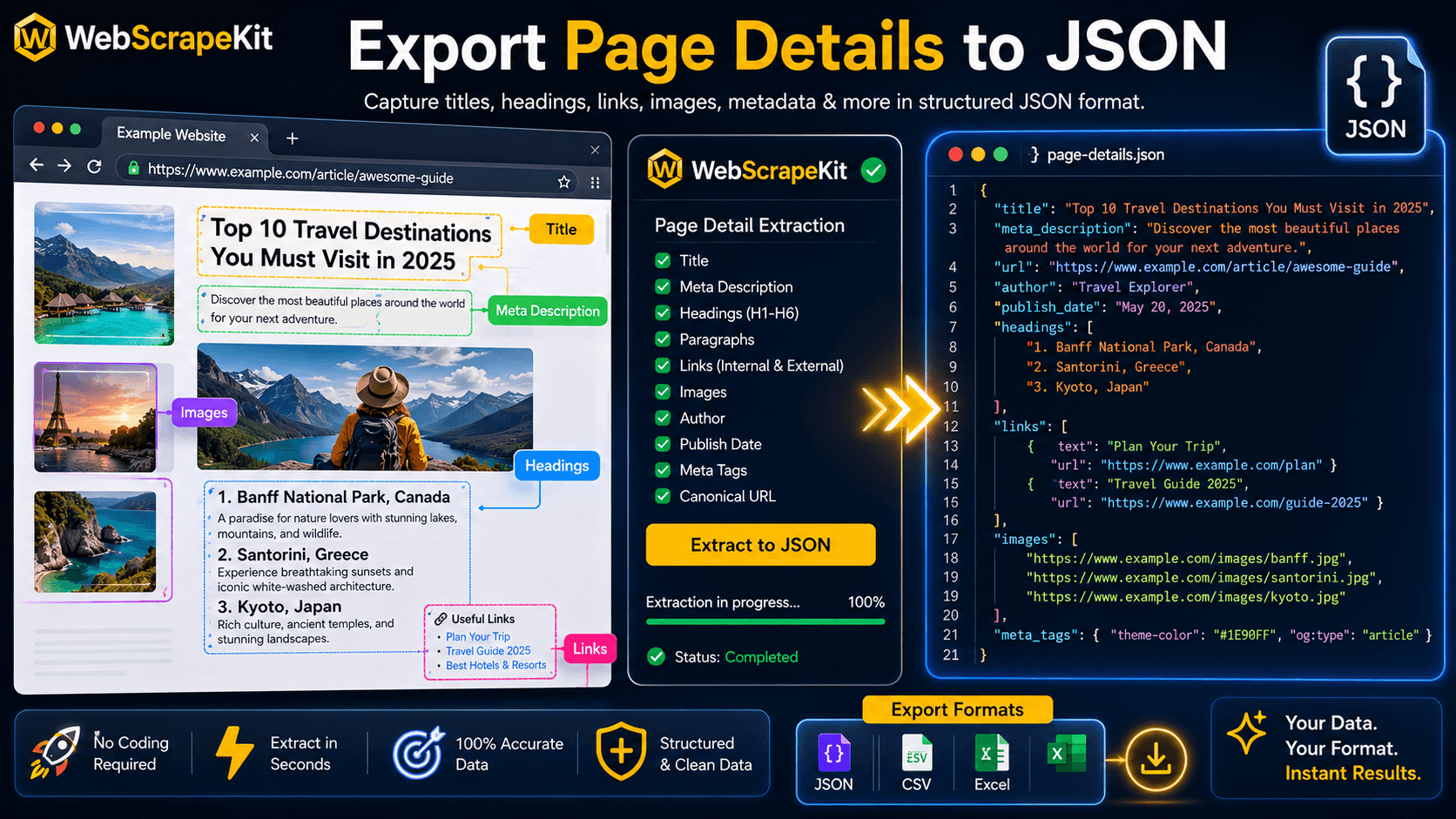
Task: Toggle the Paragraphs checkbox
Action: click(663, 339)
